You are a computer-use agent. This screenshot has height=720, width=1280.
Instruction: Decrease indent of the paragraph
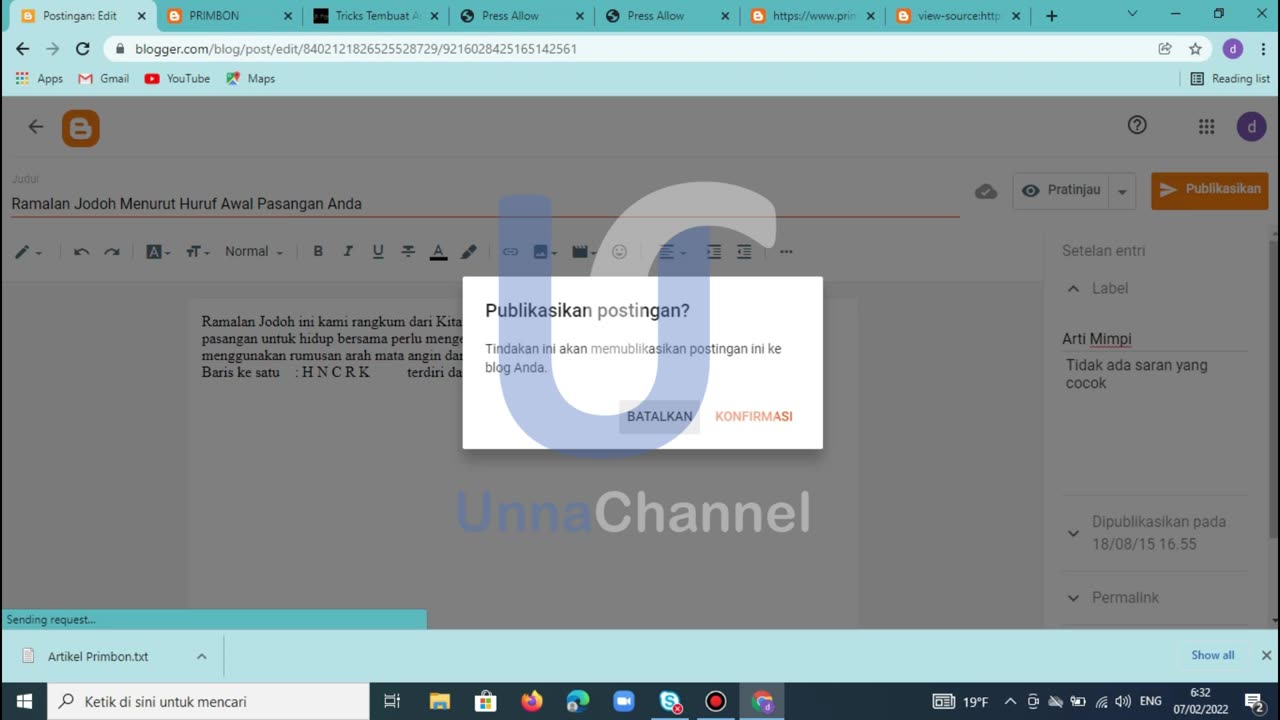[x=744, y=252]
